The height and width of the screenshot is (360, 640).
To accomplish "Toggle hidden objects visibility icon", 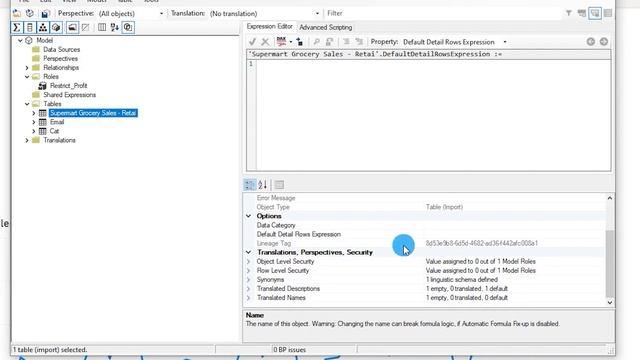I will 85,27.
